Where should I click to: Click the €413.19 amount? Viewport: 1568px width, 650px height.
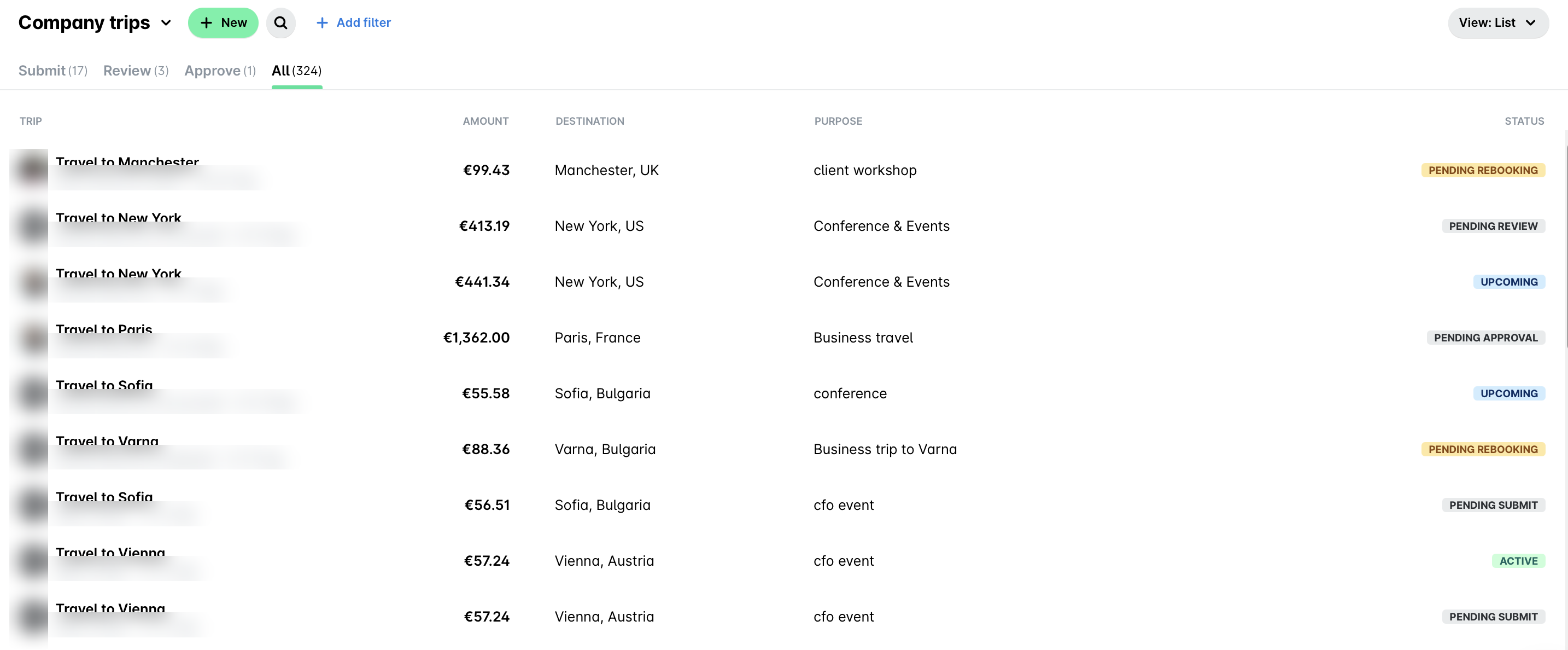tap(484, 226)
